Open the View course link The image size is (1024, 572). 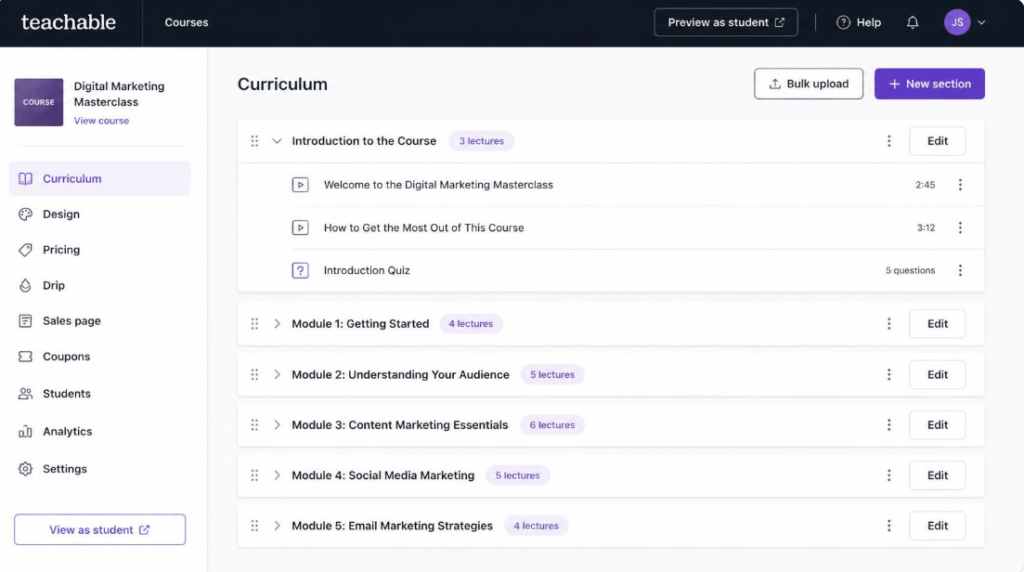pos(101,121)
